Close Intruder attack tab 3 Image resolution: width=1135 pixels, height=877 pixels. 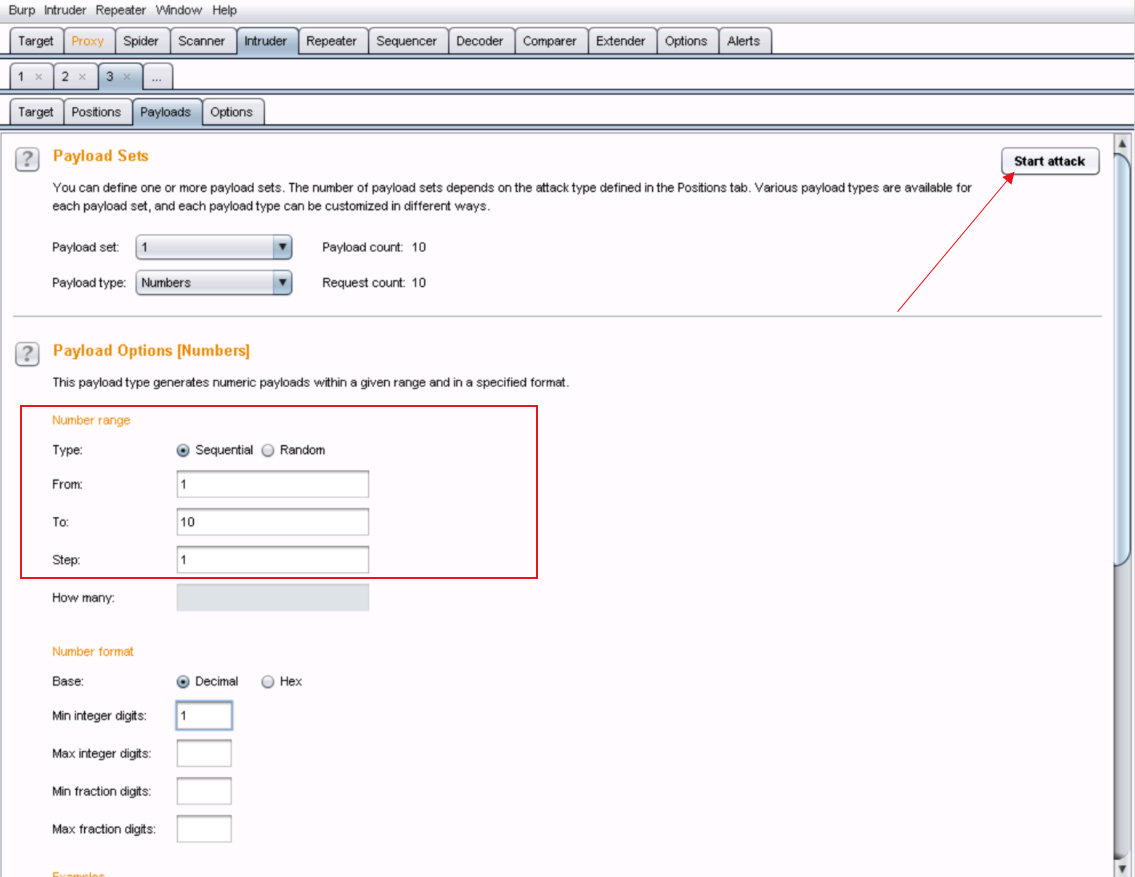coord(127,77)
